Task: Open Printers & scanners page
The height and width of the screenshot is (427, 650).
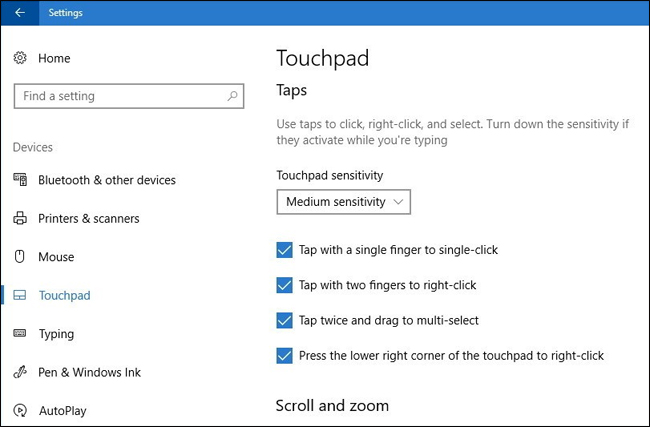Action: pyautogui.click(x=89, y=218)
